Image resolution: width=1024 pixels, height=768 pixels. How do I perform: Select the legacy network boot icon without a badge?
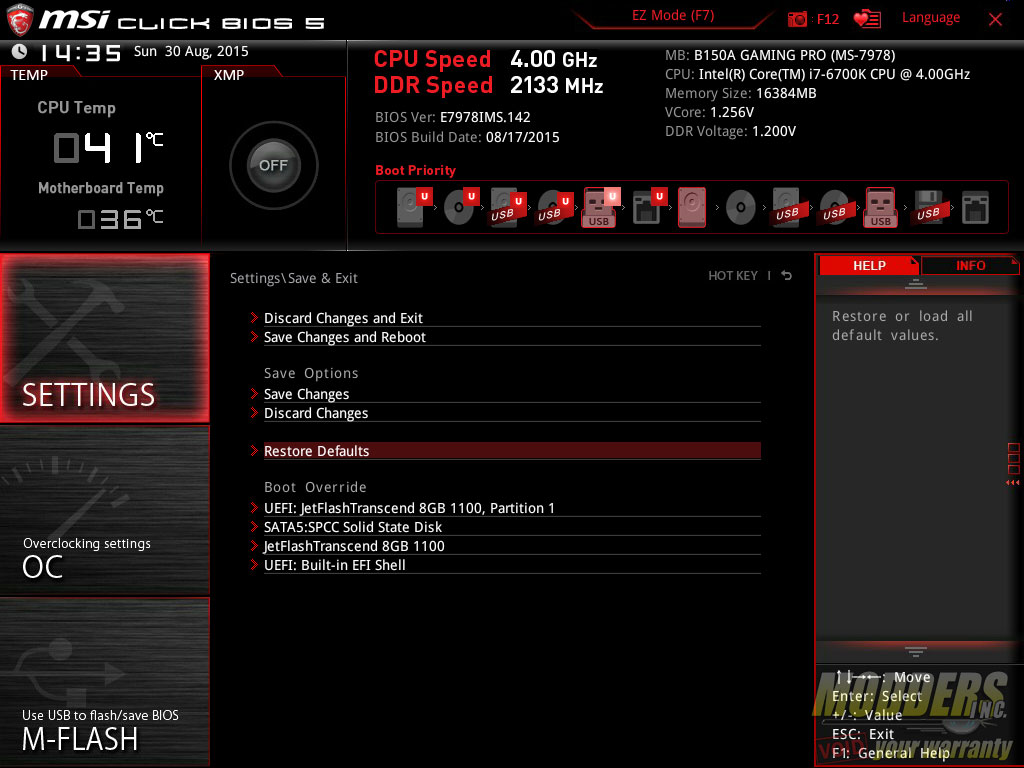976,208
